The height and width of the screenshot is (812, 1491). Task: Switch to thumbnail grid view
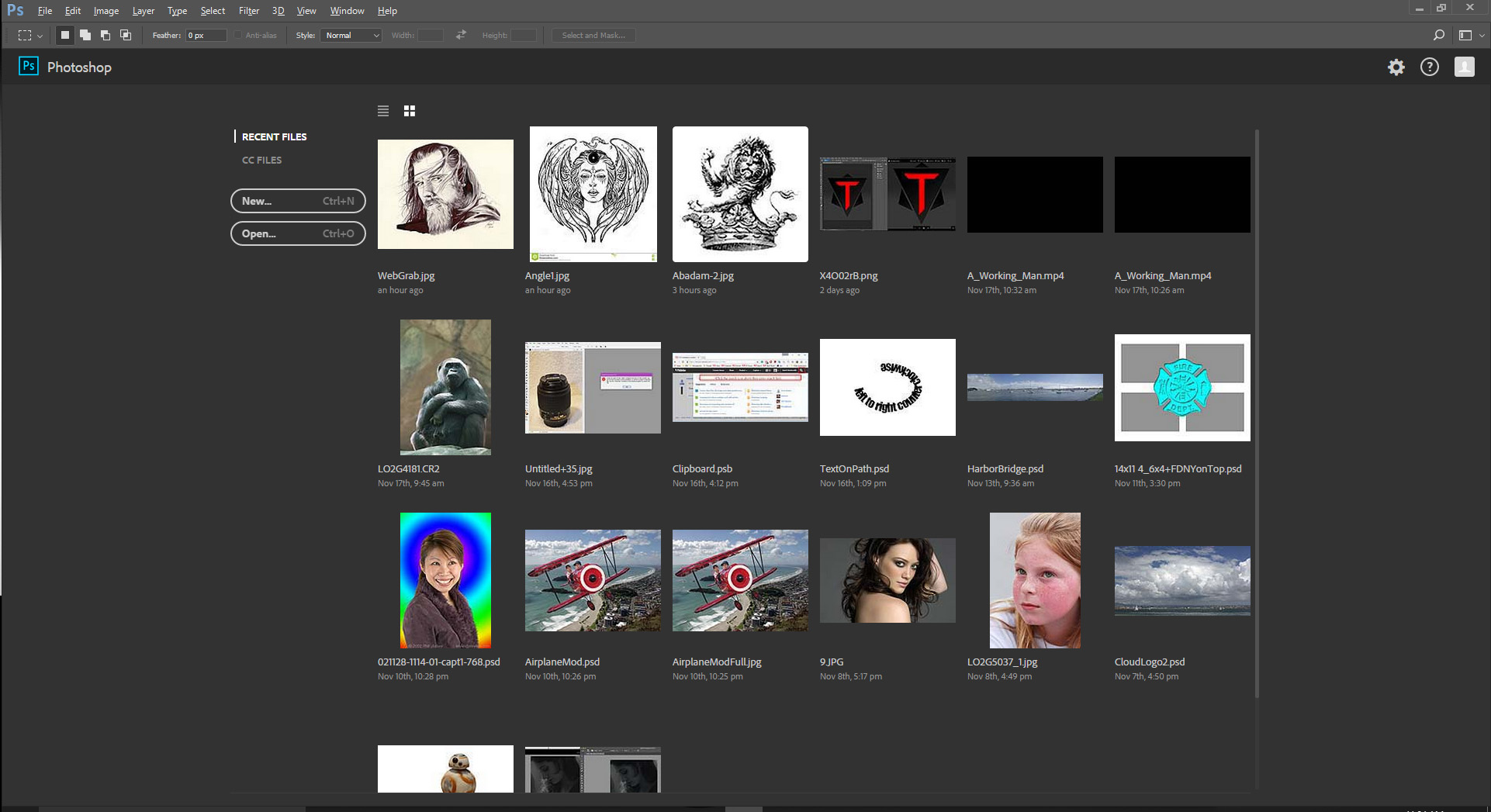pyautogui.click(x=410, y=111)
